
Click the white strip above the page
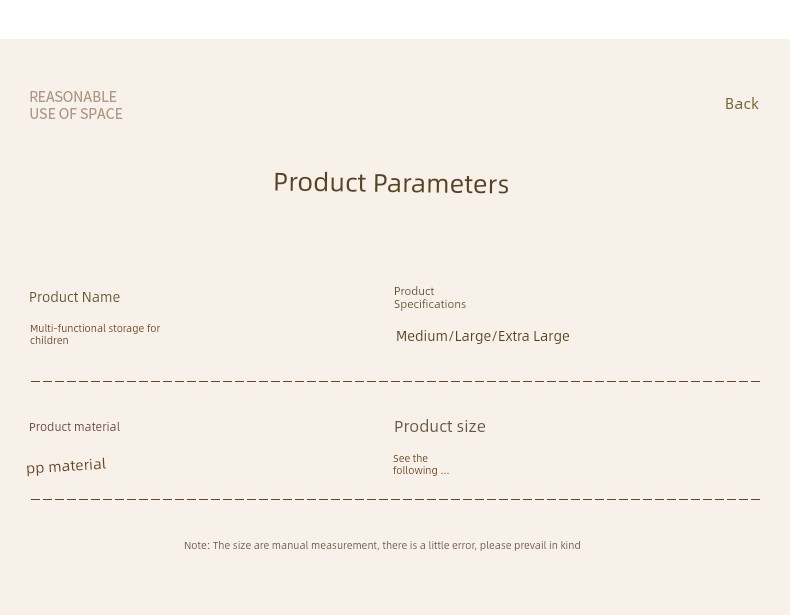tap(395, 19)
